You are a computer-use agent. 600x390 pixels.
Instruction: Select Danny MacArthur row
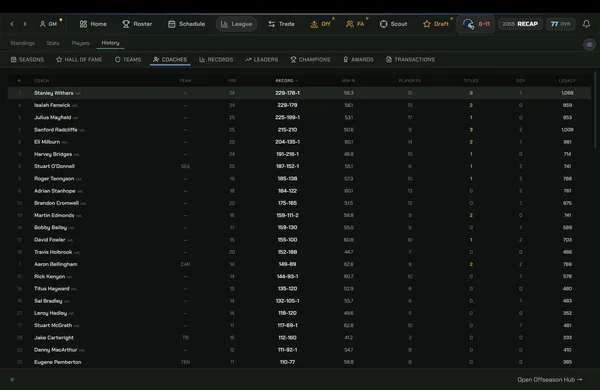(x=299, y=350)
